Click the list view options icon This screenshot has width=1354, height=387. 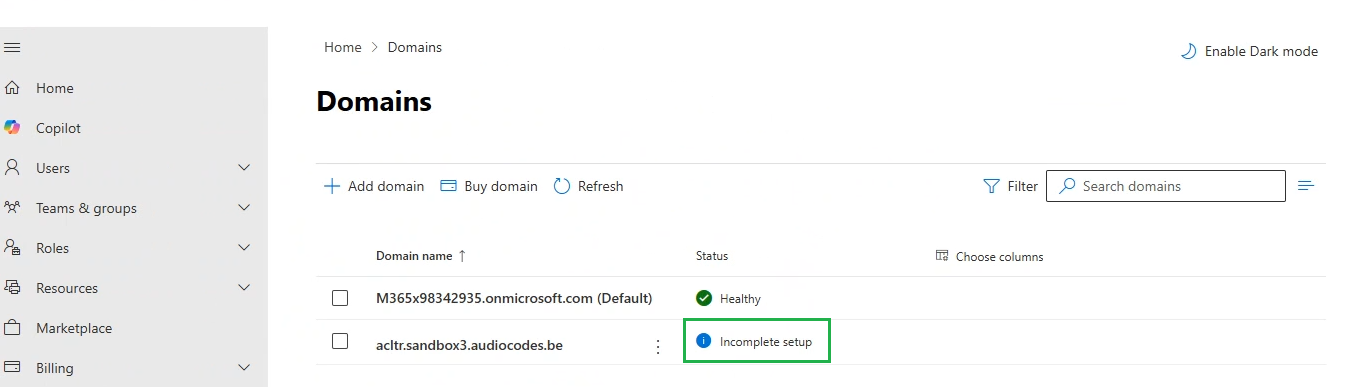pyautogui.click(x=1305, y=185)
